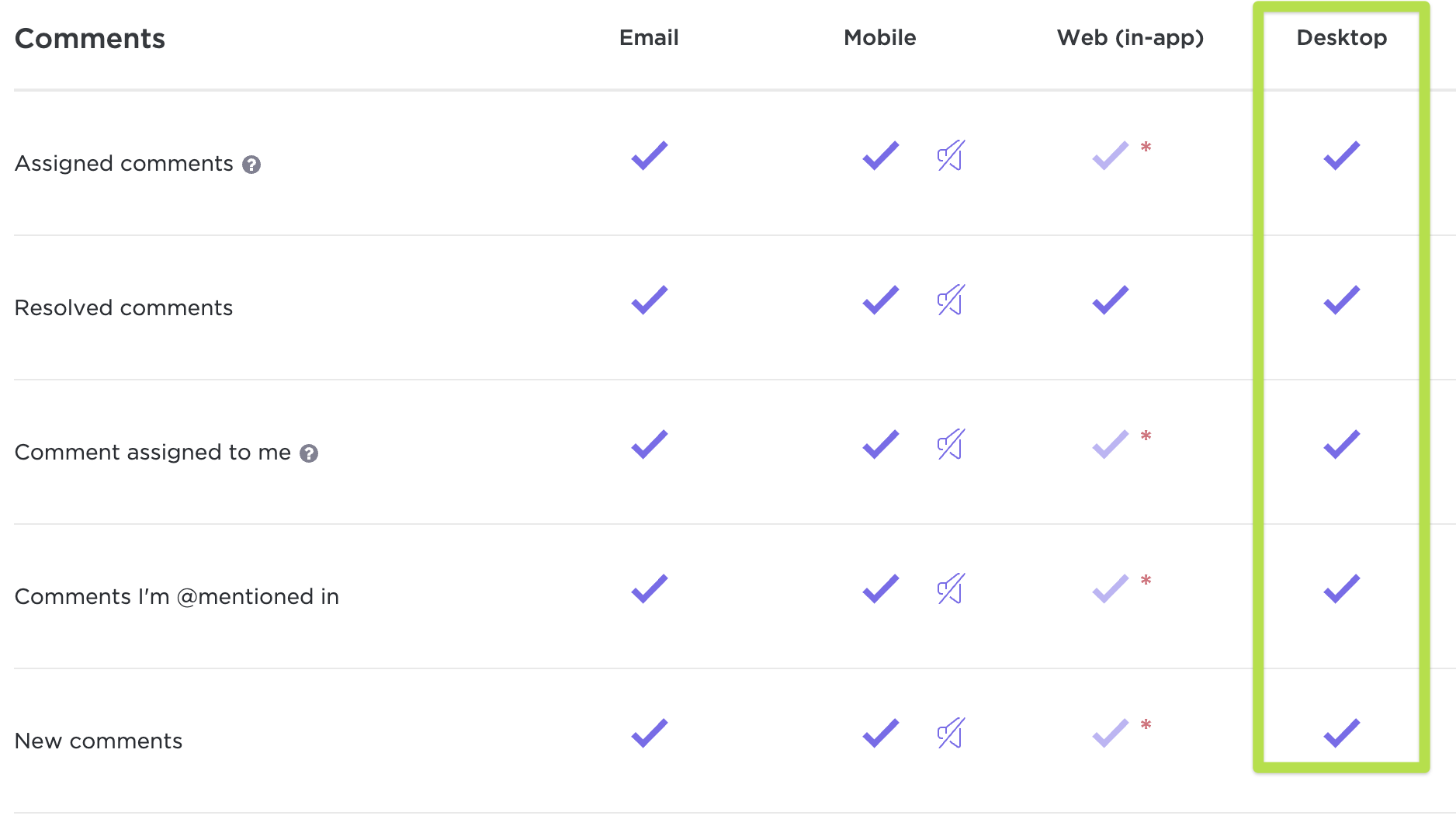Toggle Web (in-app) checkmark for Resolved comments

tap(1110, 300)
